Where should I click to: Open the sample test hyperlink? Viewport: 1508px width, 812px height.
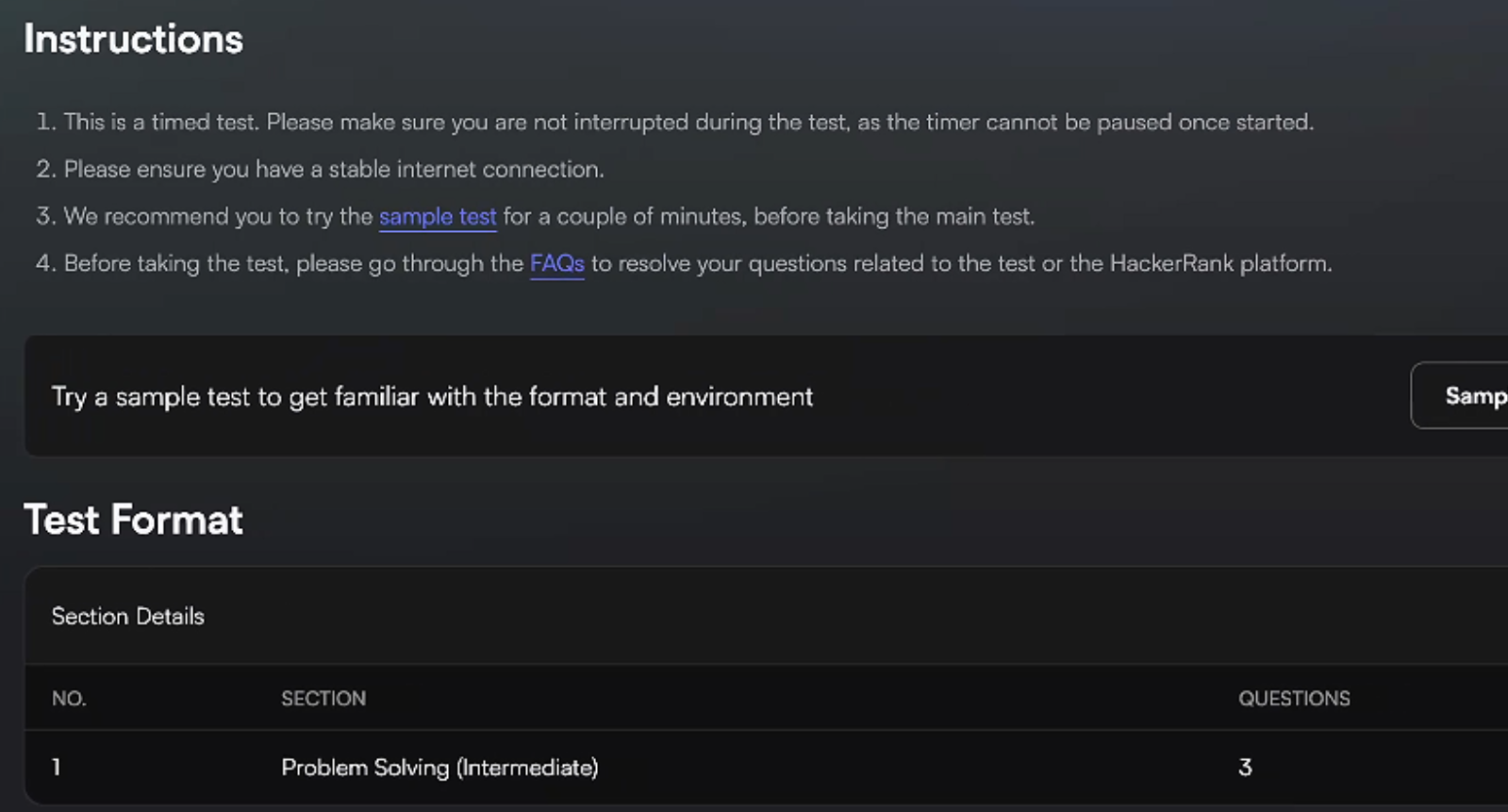click(438, 217)
